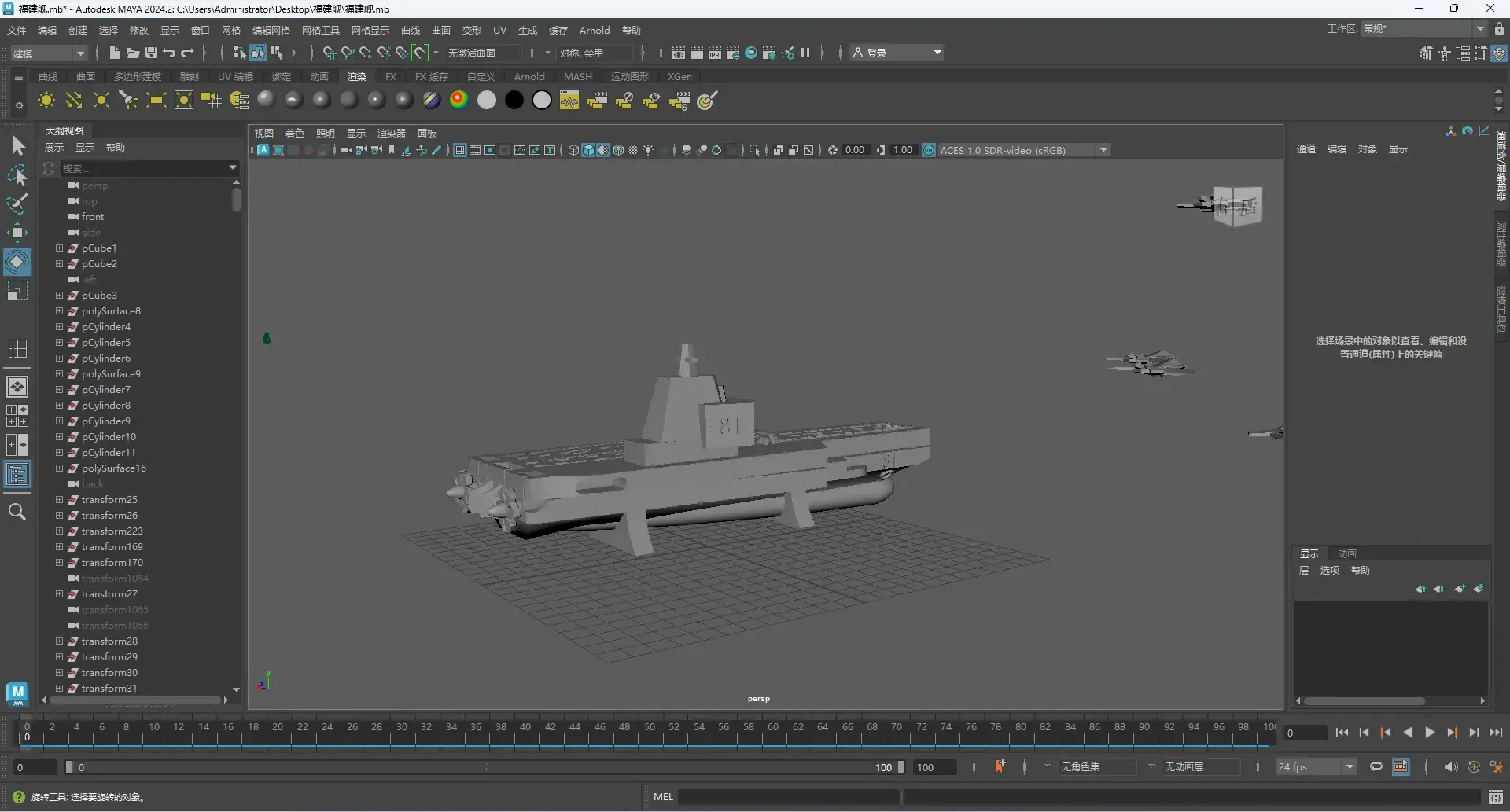Open the search magnifier in toolbox
This screenshot has height=812, width=1510.
click(x=17, y=512)
